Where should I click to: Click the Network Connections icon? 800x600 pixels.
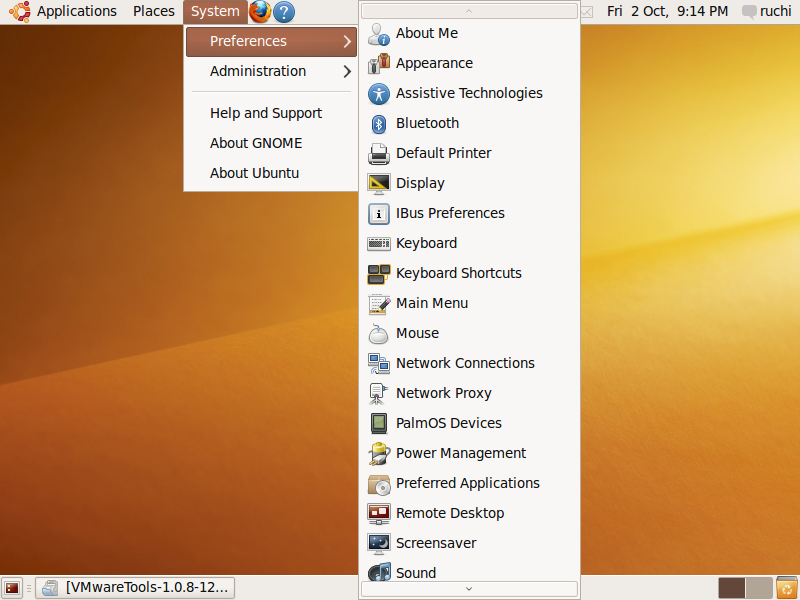[x=379, y=364]
